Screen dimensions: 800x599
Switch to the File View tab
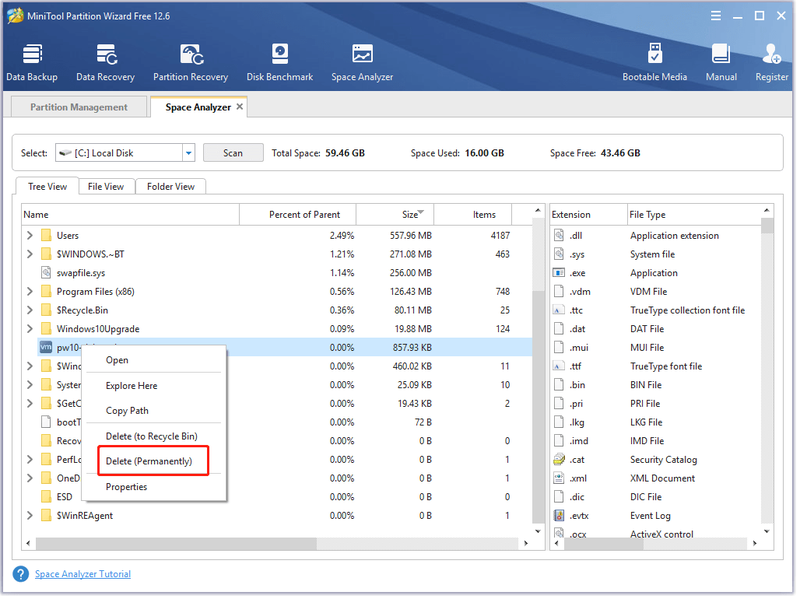point(106,187)
